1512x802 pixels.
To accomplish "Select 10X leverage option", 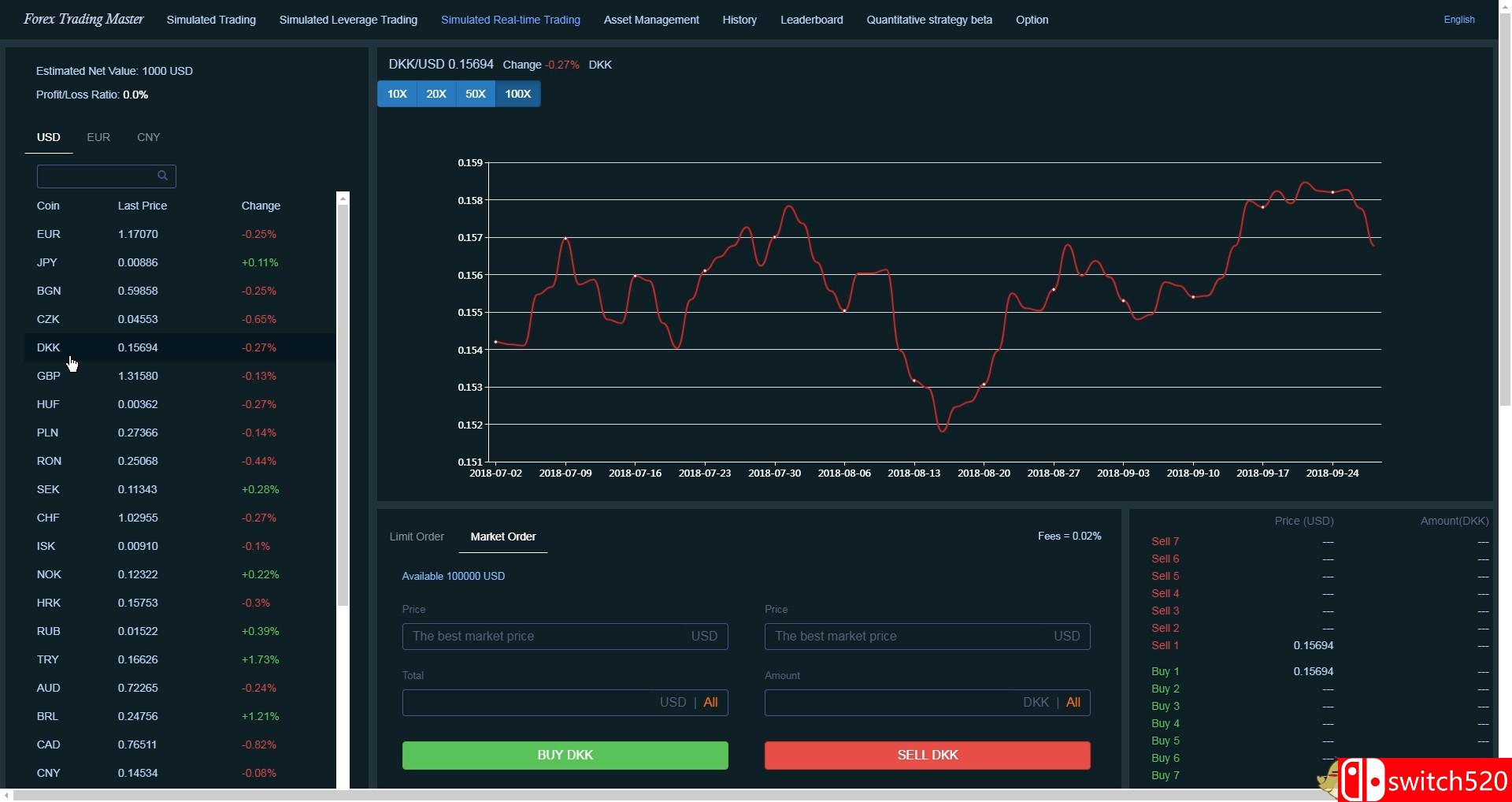I will (x=397, y=94).
